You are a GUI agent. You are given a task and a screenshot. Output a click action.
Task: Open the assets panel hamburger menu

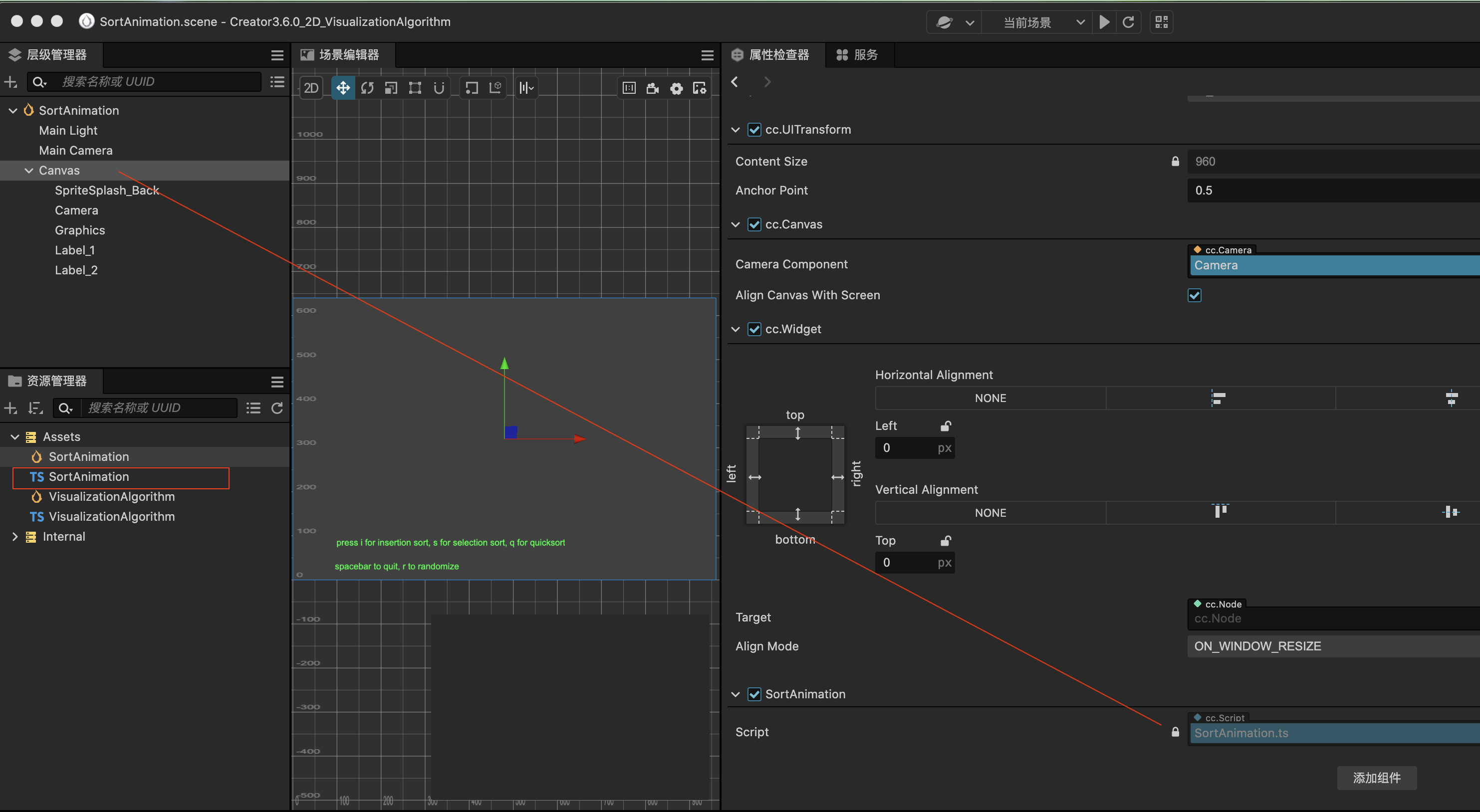[x=277, y=382]
